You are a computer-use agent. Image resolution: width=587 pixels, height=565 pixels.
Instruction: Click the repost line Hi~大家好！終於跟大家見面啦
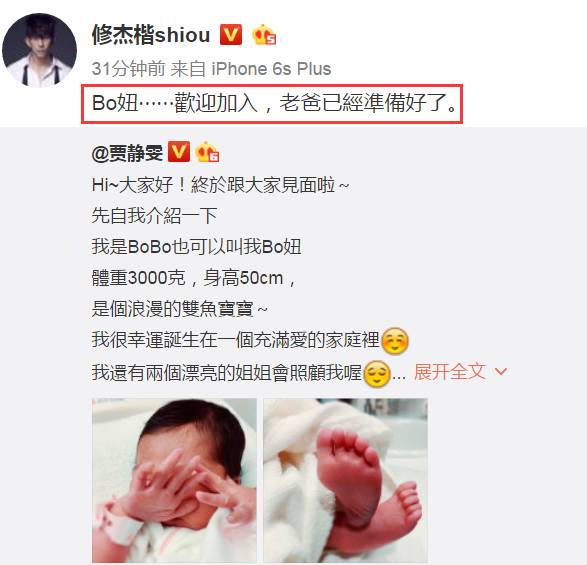220,185
